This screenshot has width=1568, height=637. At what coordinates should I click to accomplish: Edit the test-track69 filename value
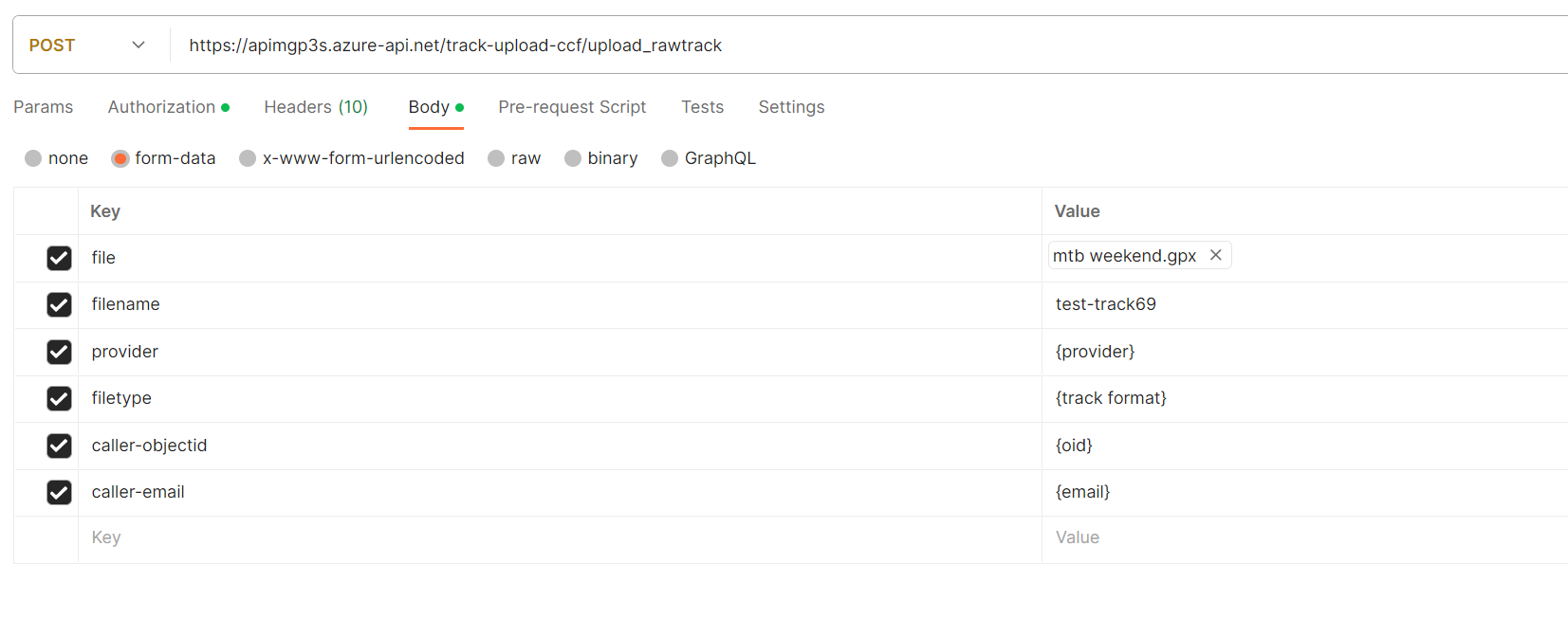tap(1106, 304)
